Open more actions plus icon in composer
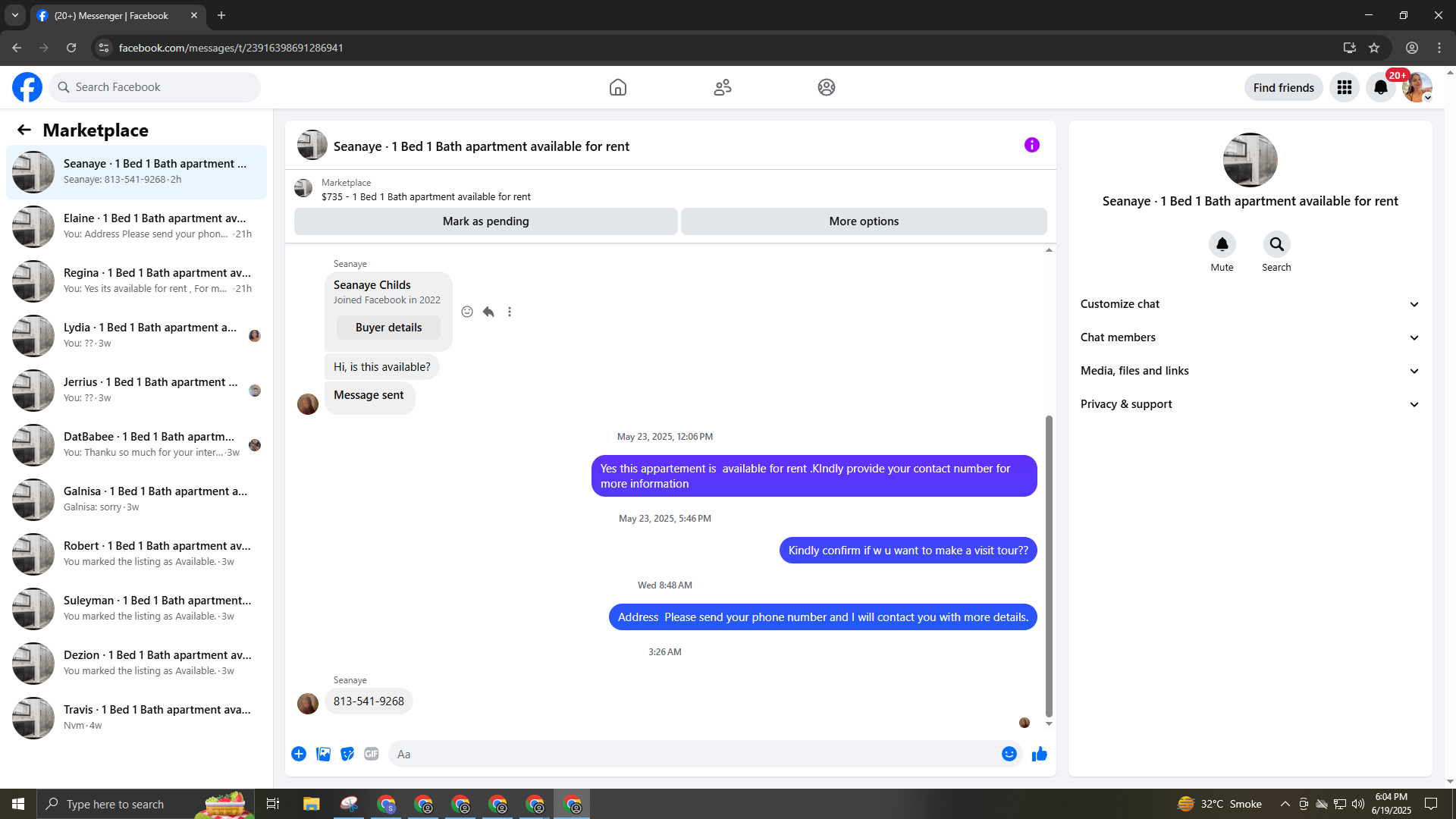 click(299, 754)
